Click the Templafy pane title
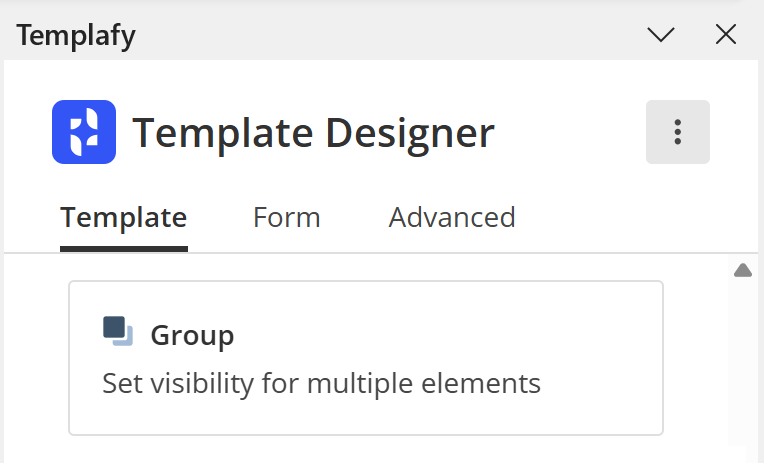This screenshot has height=463, width=764. [76, 36]
